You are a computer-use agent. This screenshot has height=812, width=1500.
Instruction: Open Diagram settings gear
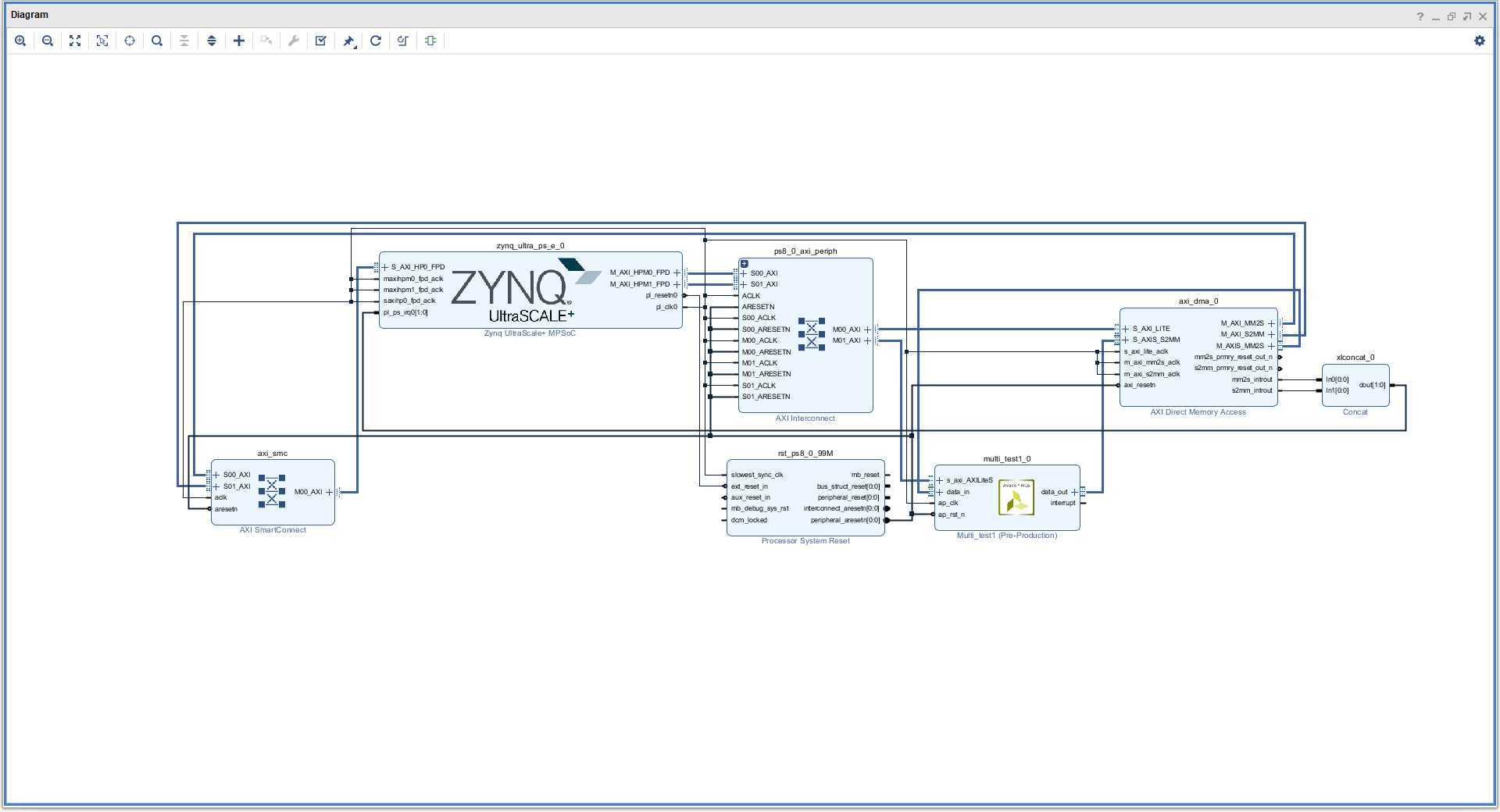[x=1480, y=41]
